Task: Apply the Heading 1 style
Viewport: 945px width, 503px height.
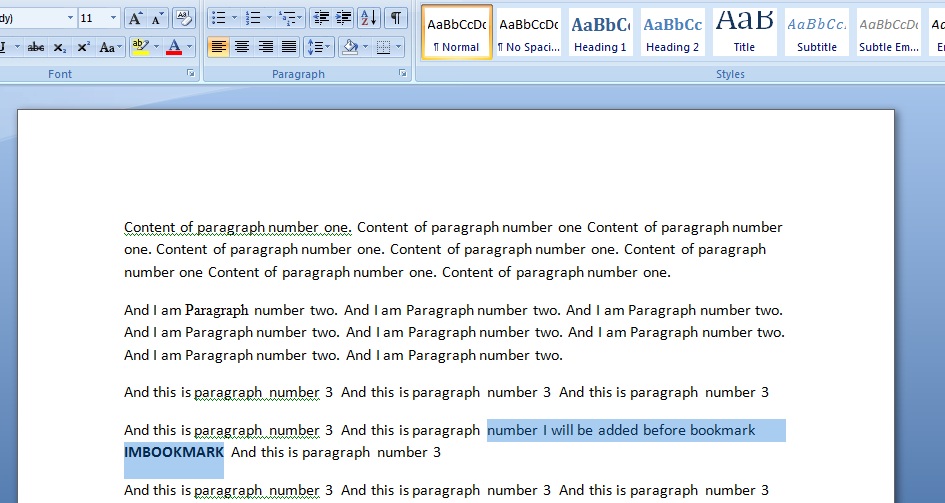Action: 600,33
